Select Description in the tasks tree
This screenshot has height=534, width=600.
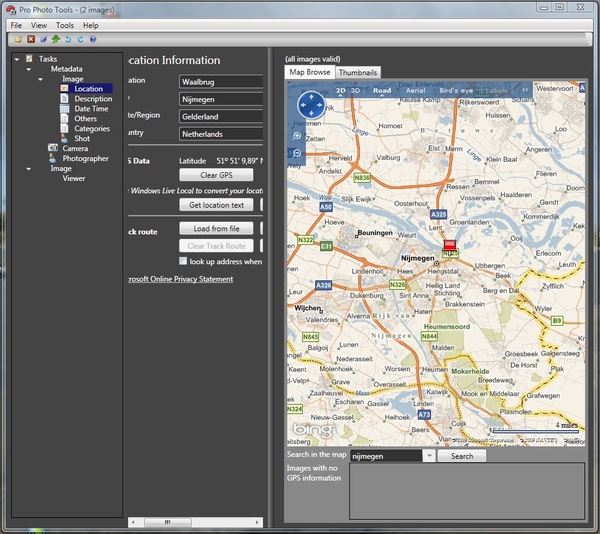93,99
